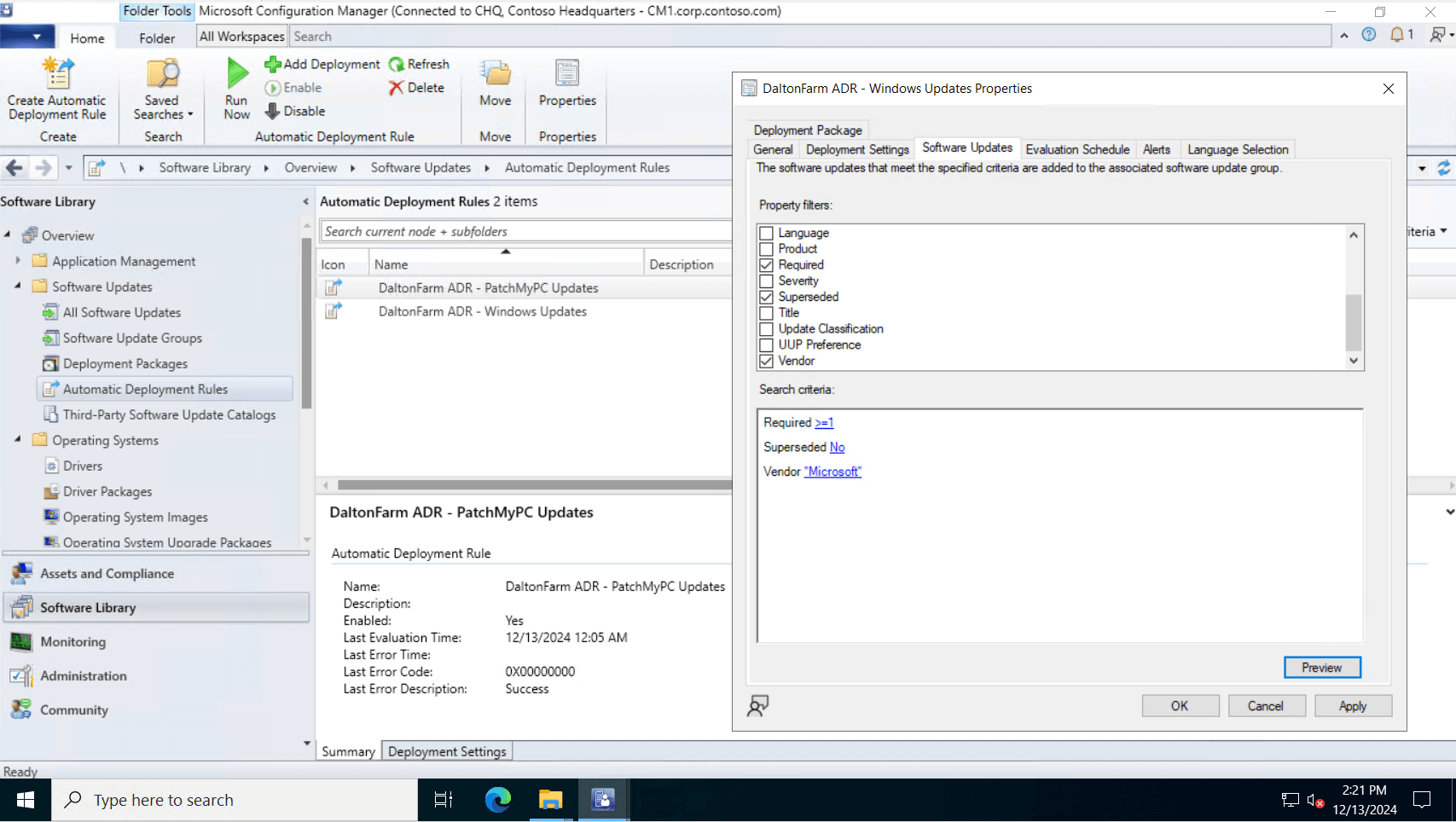Screen dimensions: 1456x822
Task: Select the Software Update Groups node
Action: 132,338
